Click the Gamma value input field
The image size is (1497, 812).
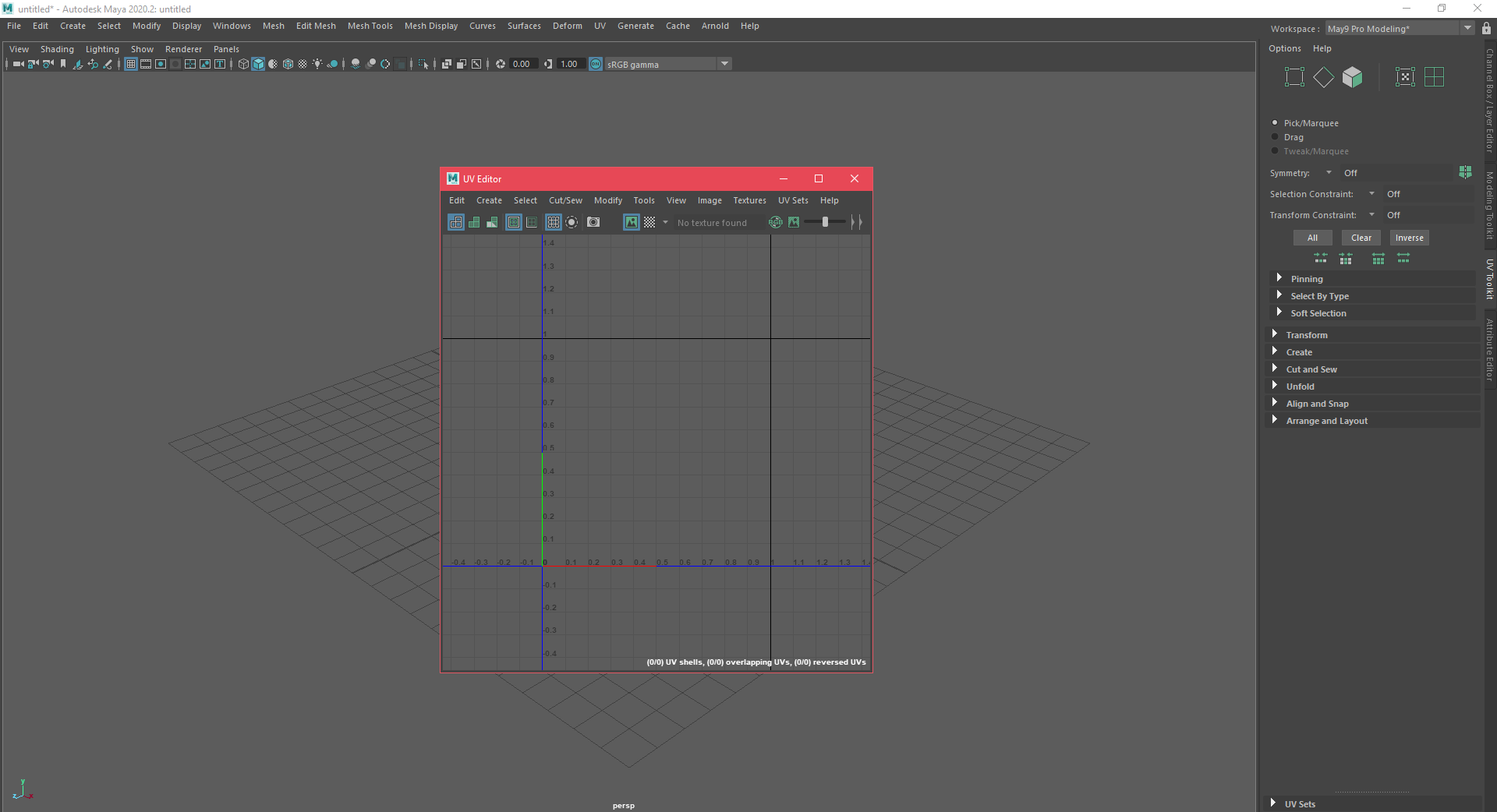click(570, 64)
